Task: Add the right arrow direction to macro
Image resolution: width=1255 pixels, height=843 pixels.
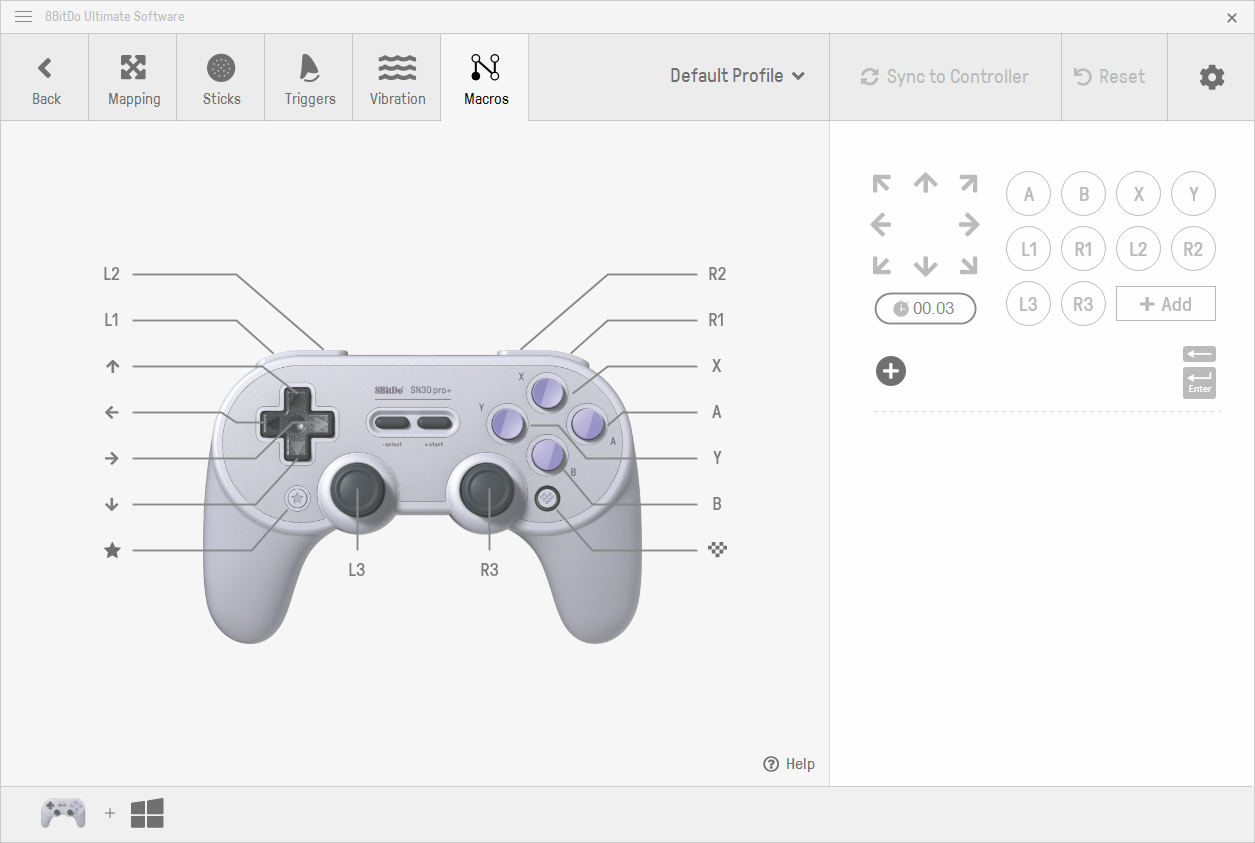Action: click(x=969, y=225)
